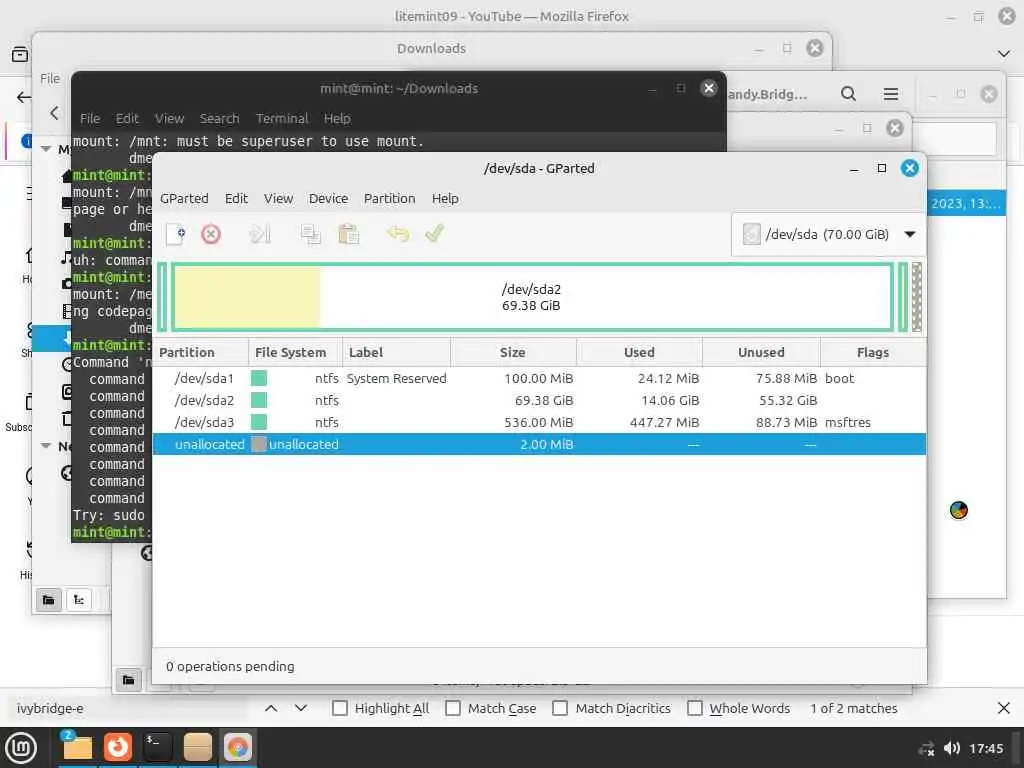
Task: Open Terminal from the taskbar
Action: click(157, 748)
